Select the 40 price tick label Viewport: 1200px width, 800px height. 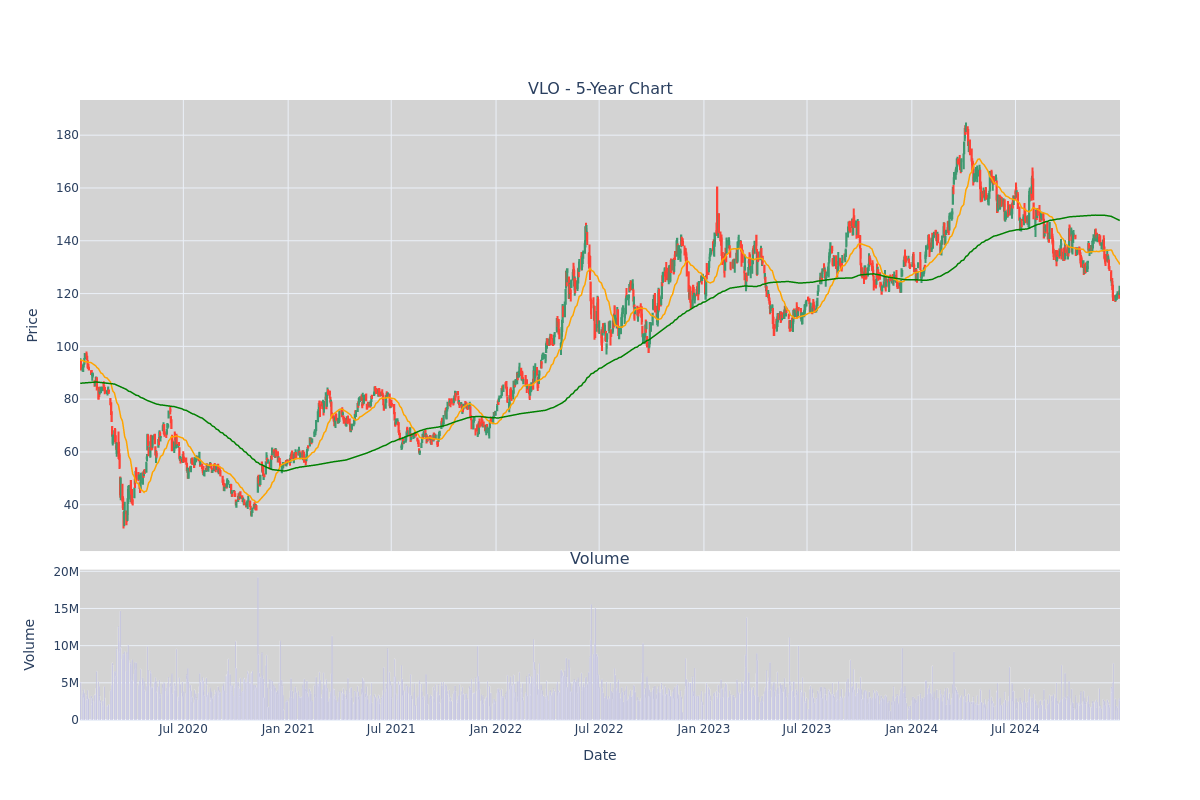70,505
